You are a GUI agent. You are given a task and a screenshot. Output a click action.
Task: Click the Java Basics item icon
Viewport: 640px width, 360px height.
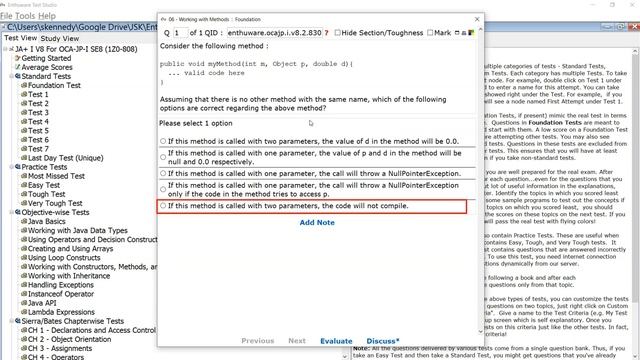24,221
